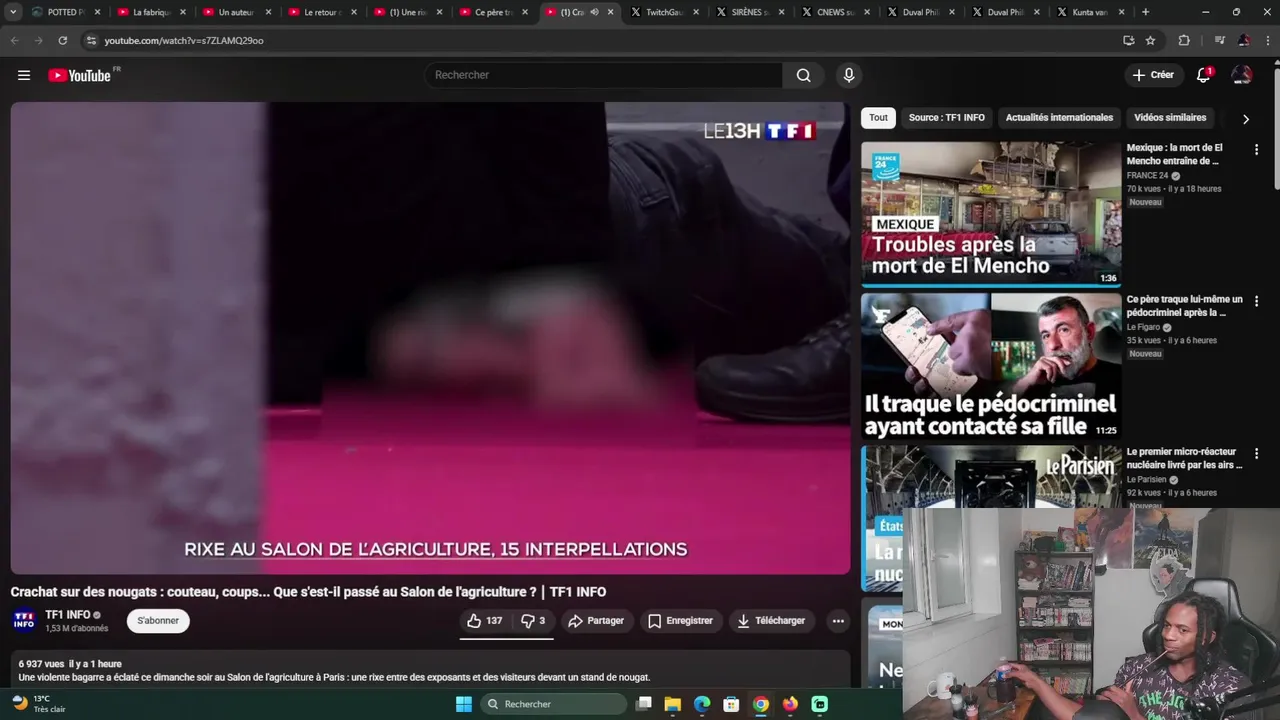Click the Partager button

click(x=596, y=621)
